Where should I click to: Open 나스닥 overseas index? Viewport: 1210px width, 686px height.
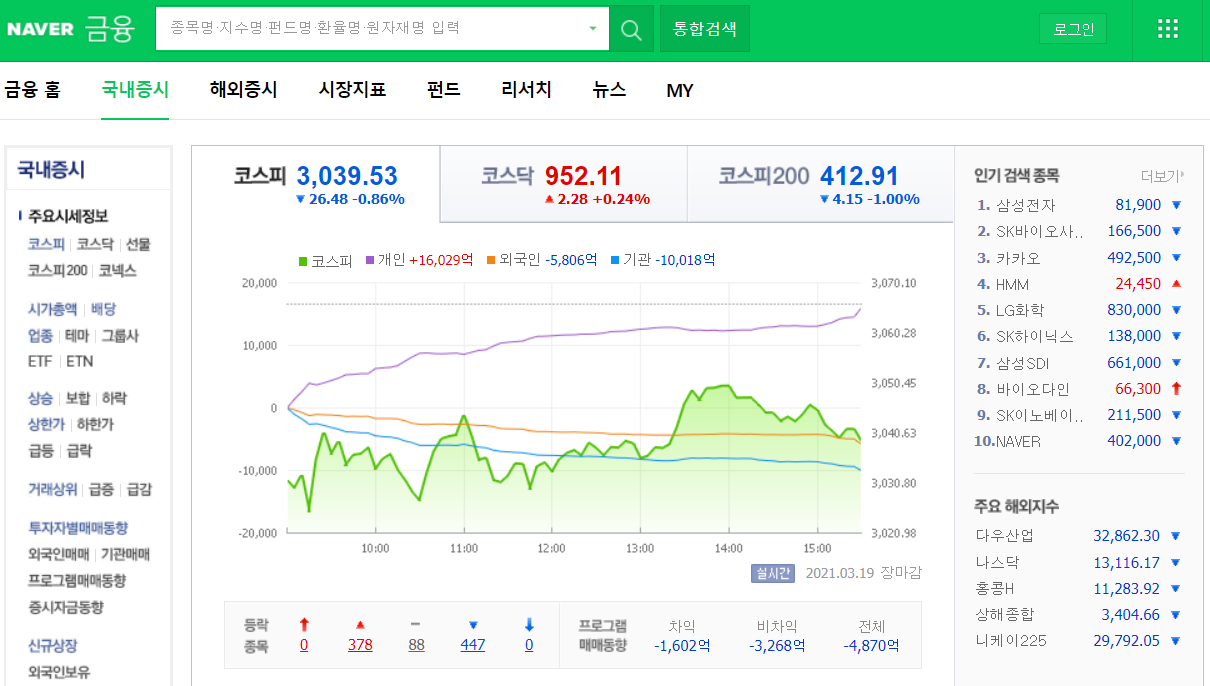(998, 562)
